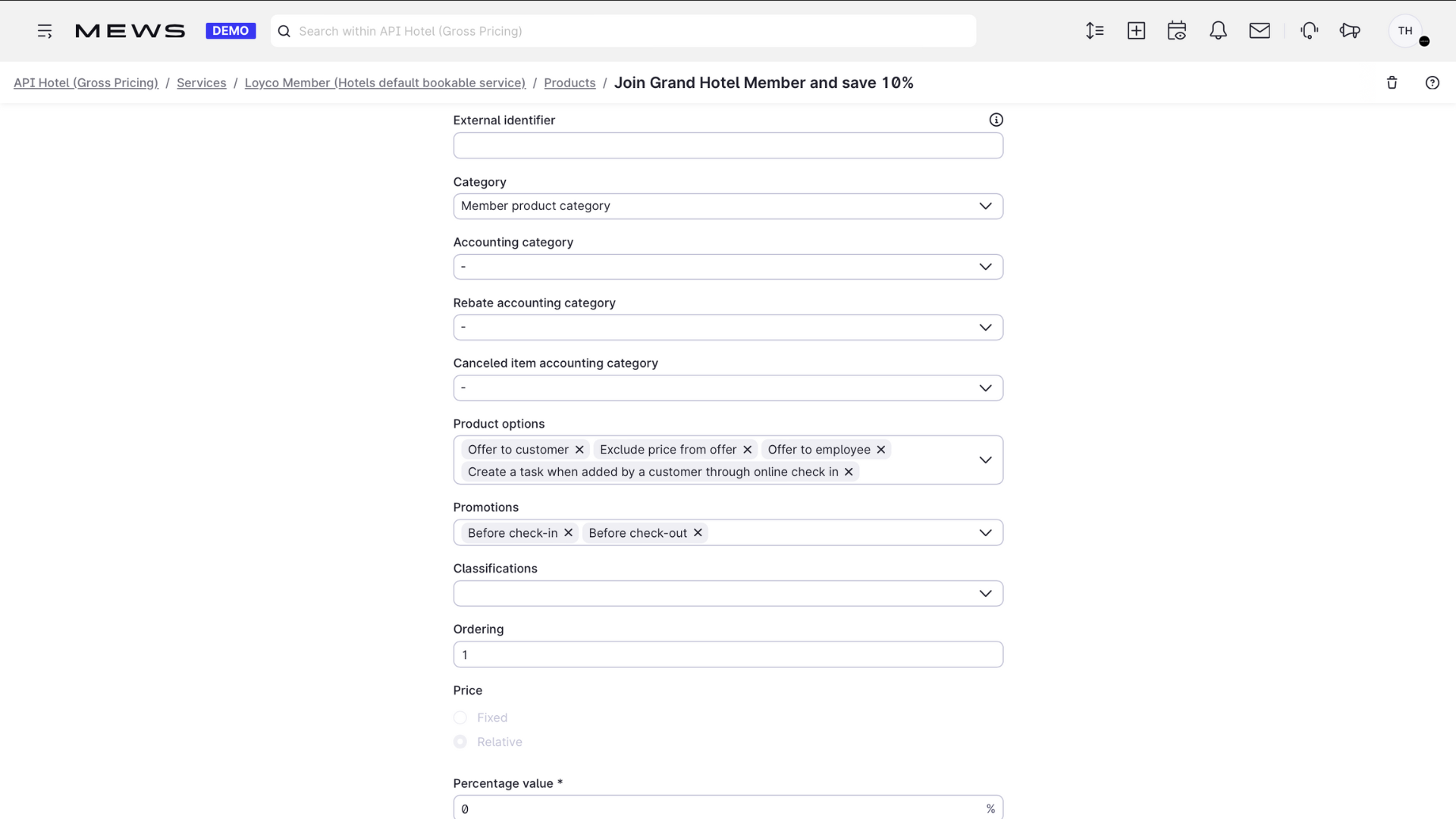Image resolution: width=1456 pixels, height=819 pixels.
Task: Open the sort list icon in header
Action: coord(1094,31)
